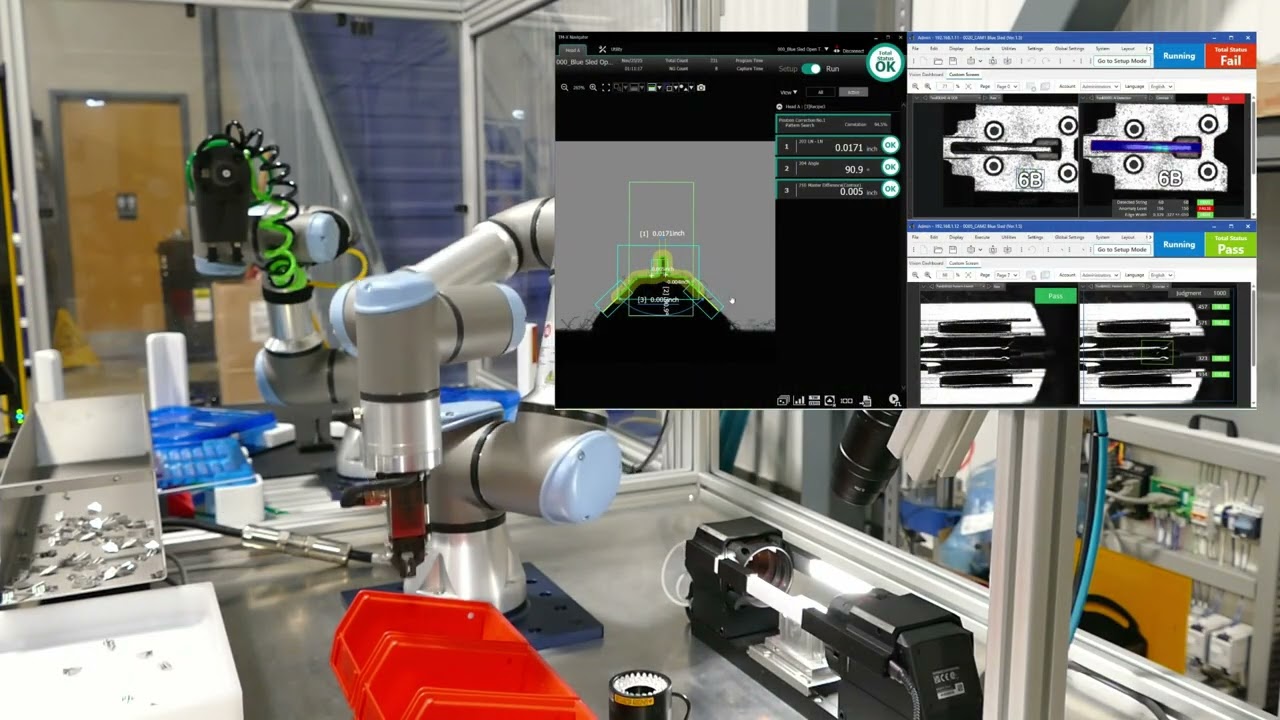Click the Active filter button in TM-X
This screenshot has height=720, width=1280.
853,92
